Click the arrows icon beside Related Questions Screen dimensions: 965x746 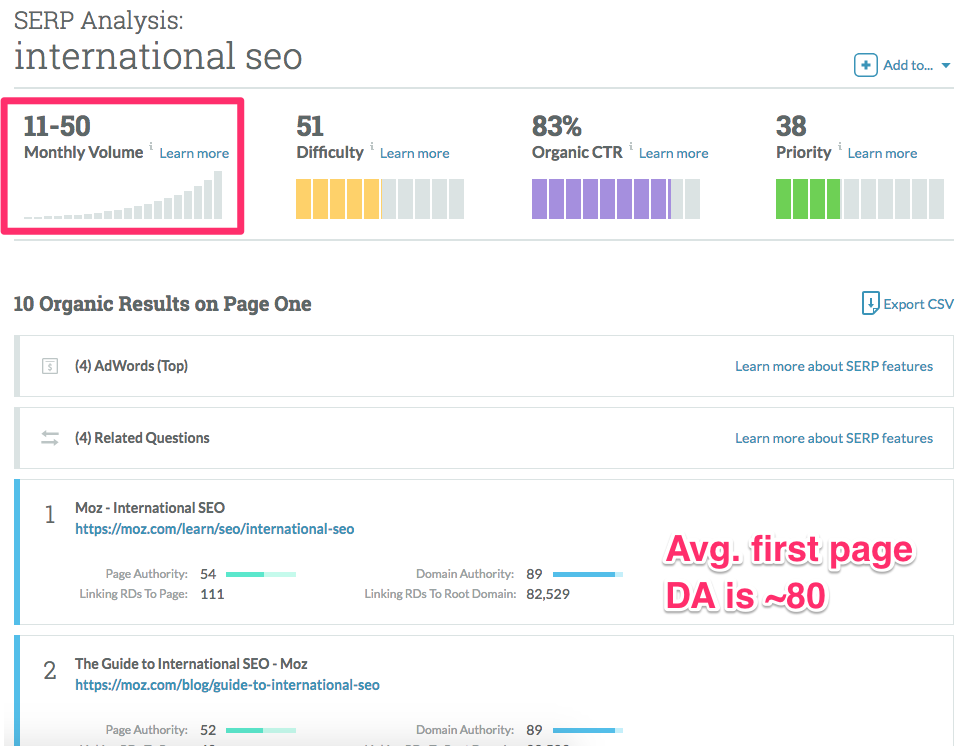tap(49, 437)
